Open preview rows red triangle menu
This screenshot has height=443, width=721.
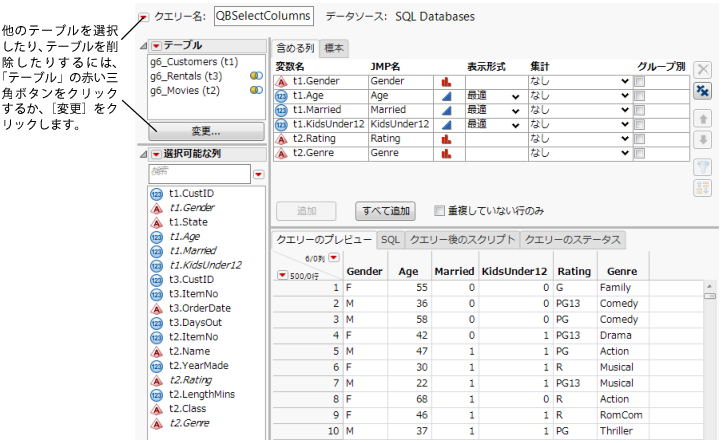282,275
